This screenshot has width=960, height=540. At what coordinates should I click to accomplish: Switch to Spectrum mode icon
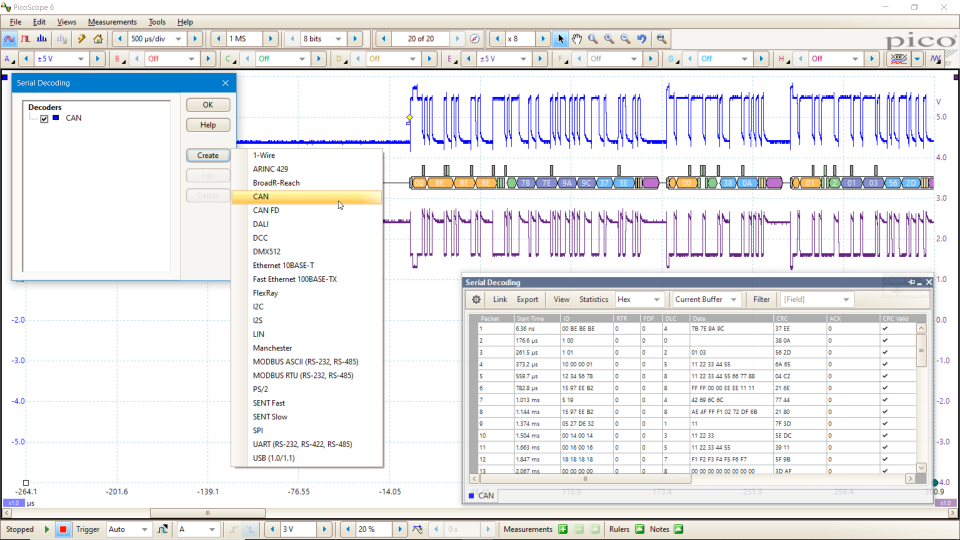[x=44, y=39]
